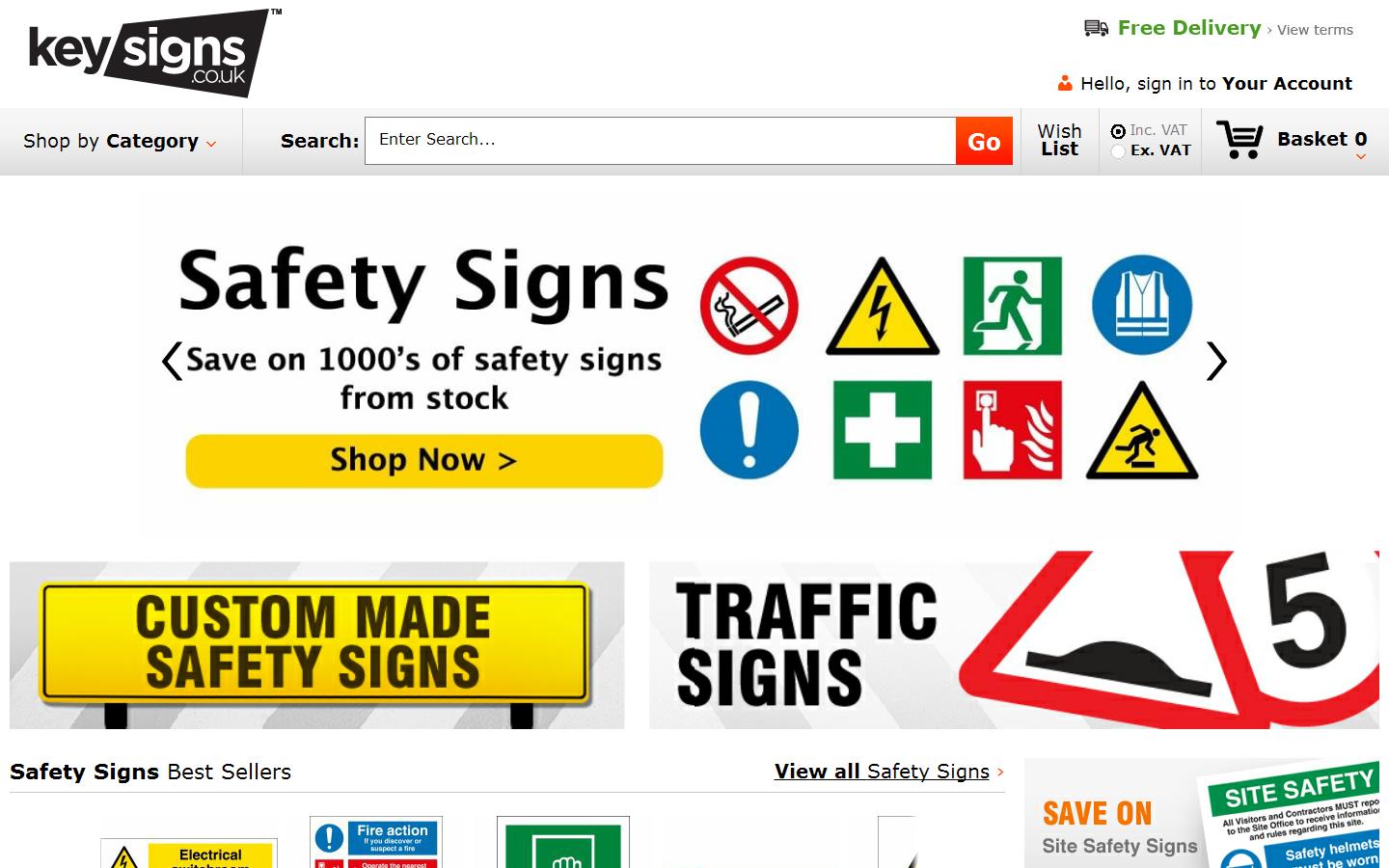
Task: Select the Inc. VAT radio button
Action: pyautogui.click(x=1118, y=131)
